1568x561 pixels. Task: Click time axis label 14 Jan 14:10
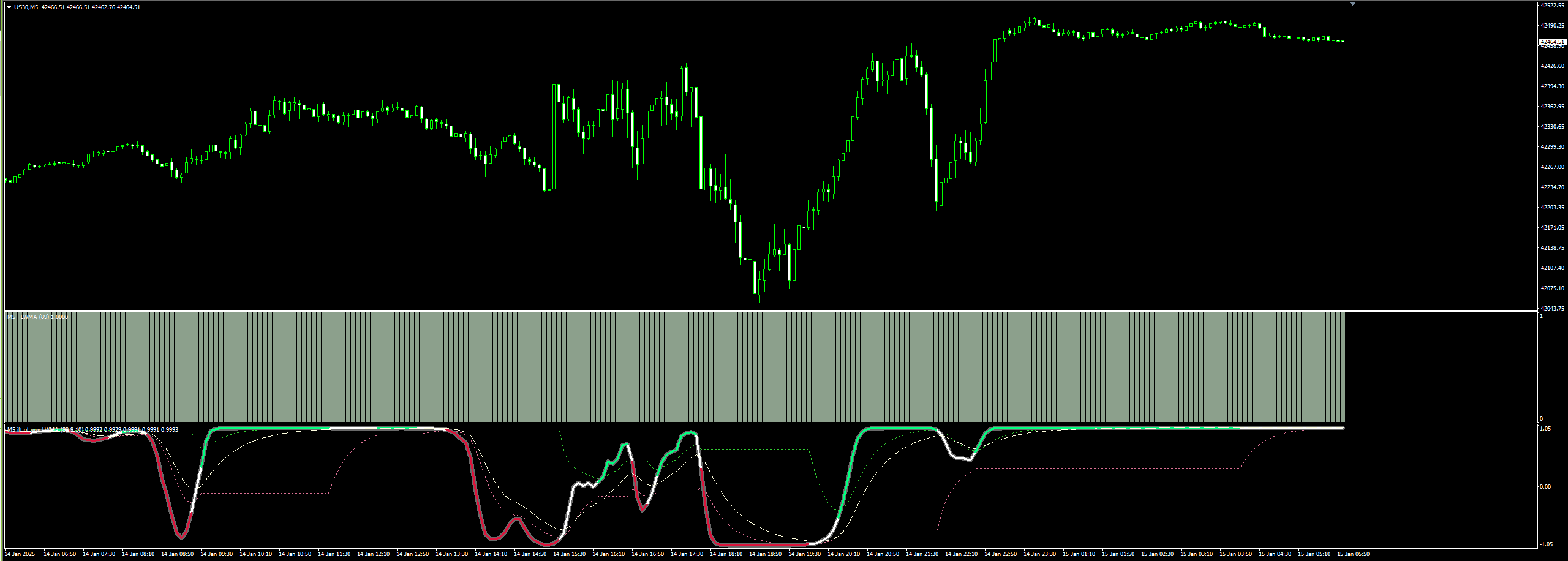coord(491,554)
